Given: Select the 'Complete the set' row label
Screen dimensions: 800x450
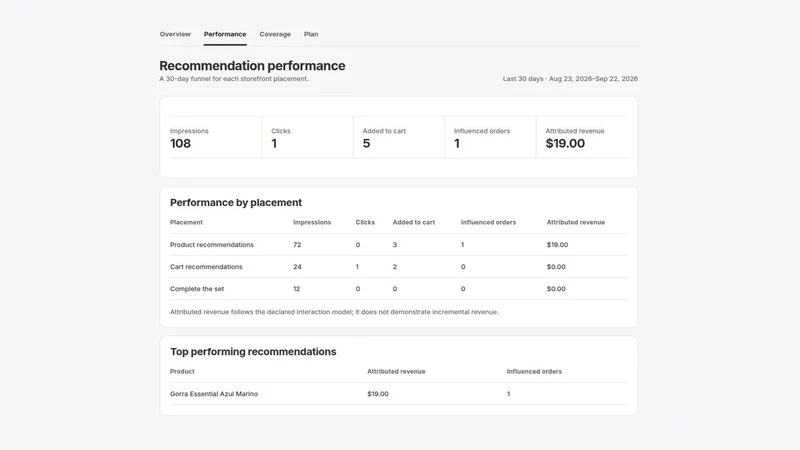Looking at the screenshot, I should (x=197, y=289).
